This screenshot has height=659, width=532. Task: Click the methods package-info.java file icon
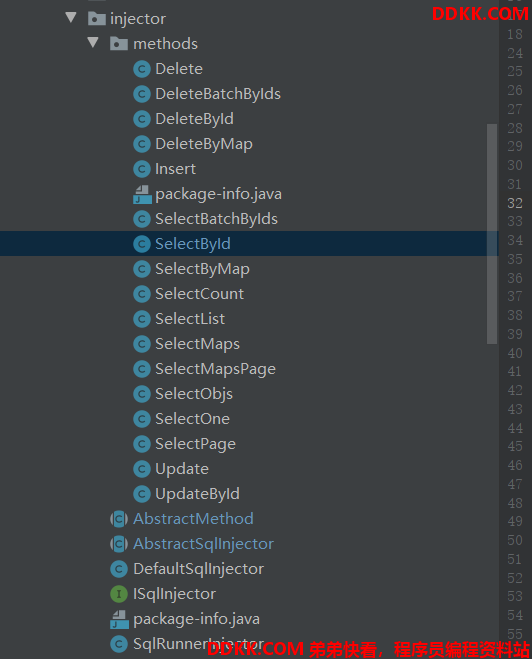click(x=142, y=195)
